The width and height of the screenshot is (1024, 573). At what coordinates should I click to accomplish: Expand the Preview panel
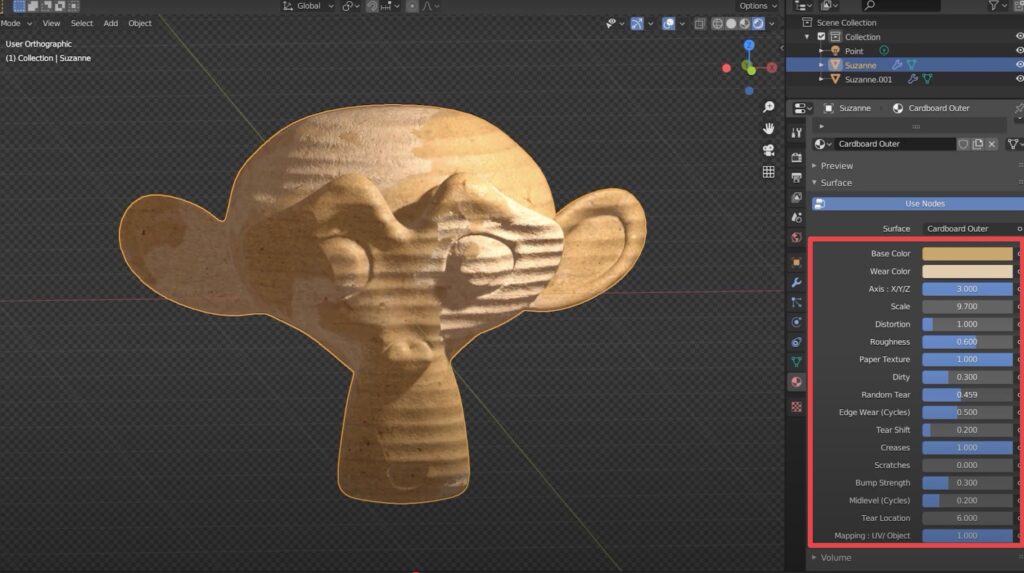click(x=837, y=166)
